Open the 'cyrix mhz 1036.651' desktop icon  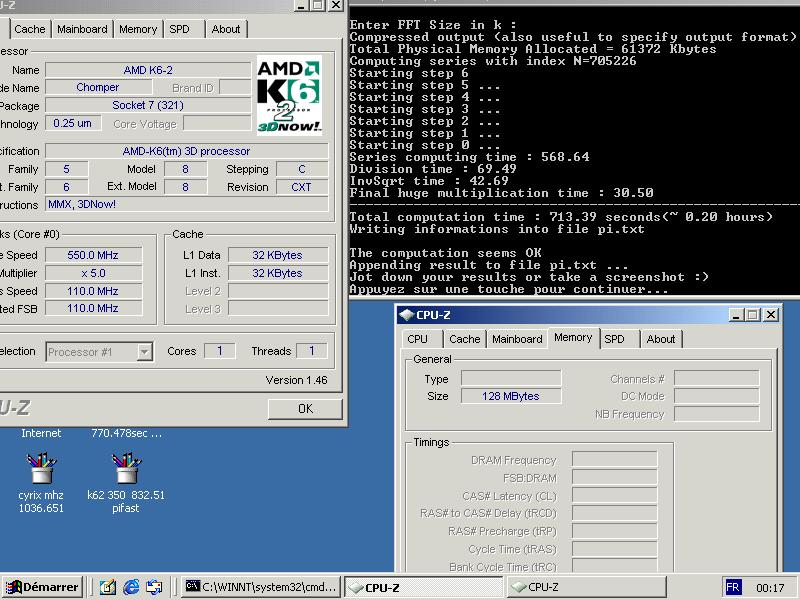coord(41,482)
